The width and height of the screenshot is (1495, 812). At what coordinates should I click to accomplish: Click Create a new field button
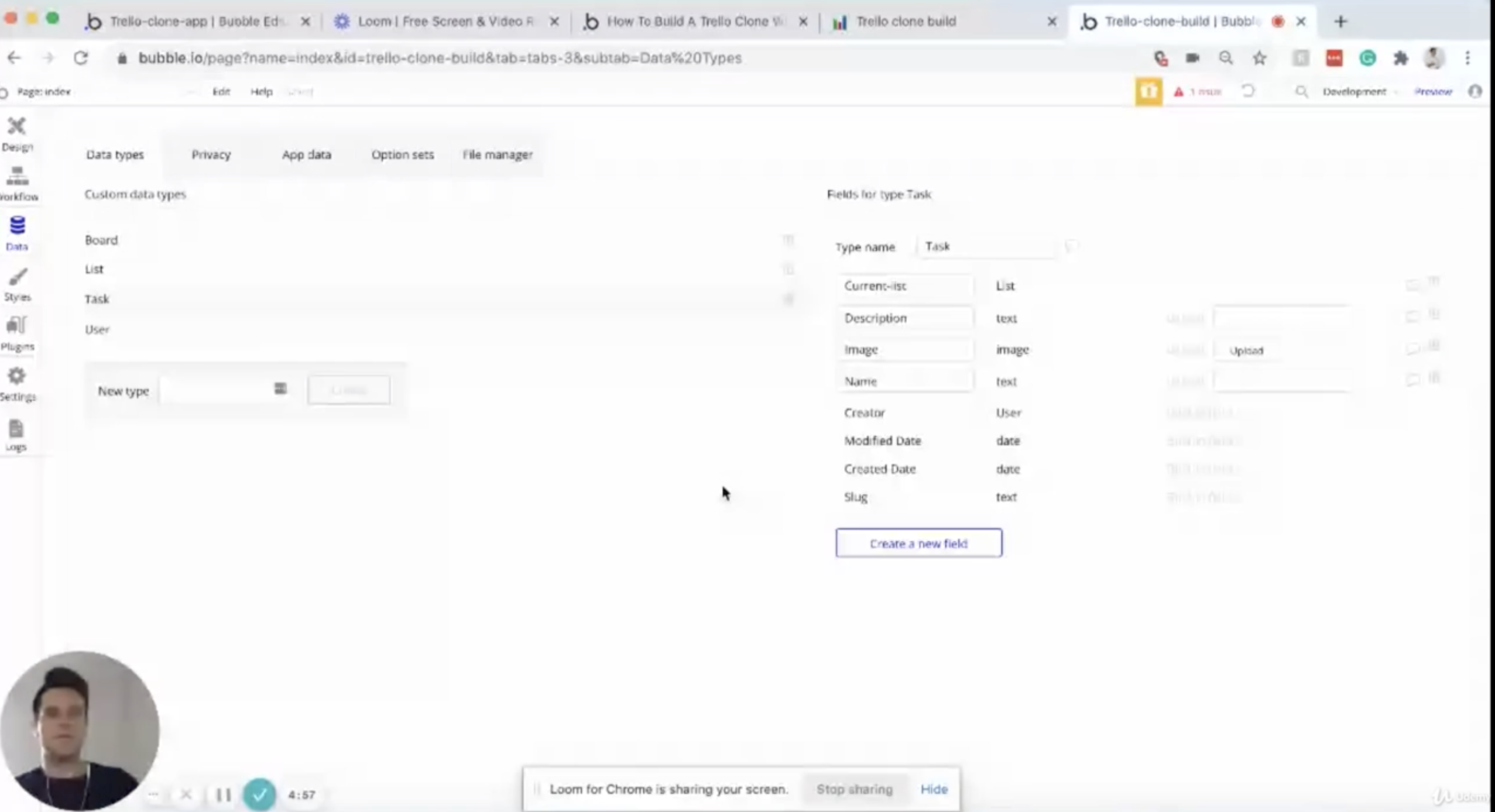(x=918, y=543)
